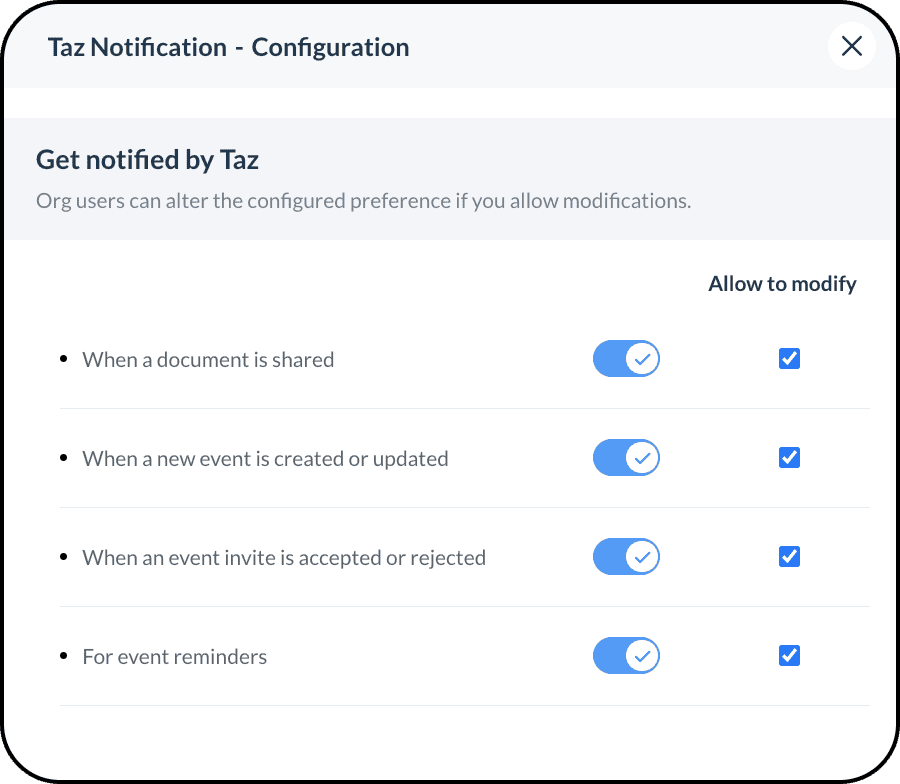
Task: Uncheck allow to modify for document shared
Action: coord(789,359)
